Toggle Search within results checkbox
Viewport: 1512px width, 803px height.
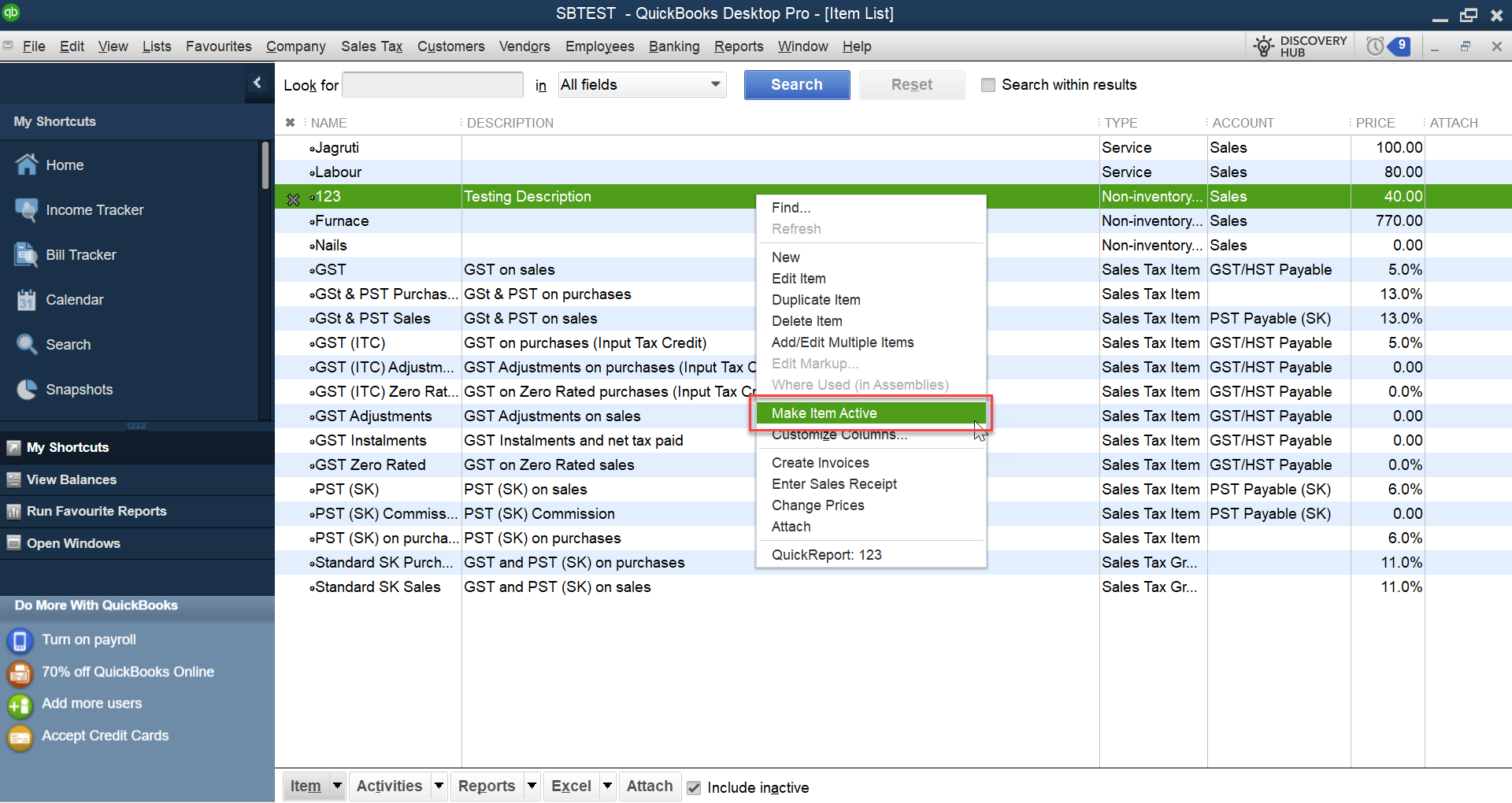click(x=988, y=85)
